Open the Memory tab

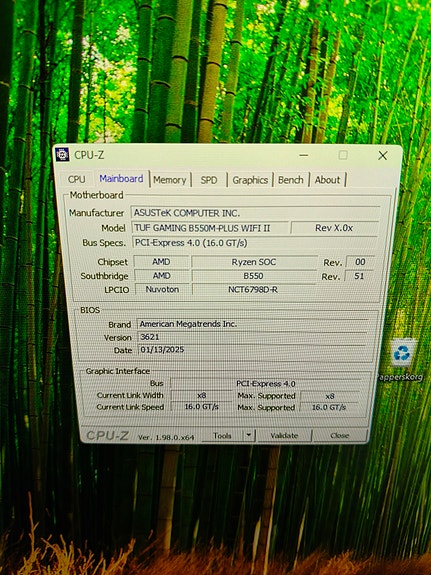pyautogui.click(x=170, y=180)
